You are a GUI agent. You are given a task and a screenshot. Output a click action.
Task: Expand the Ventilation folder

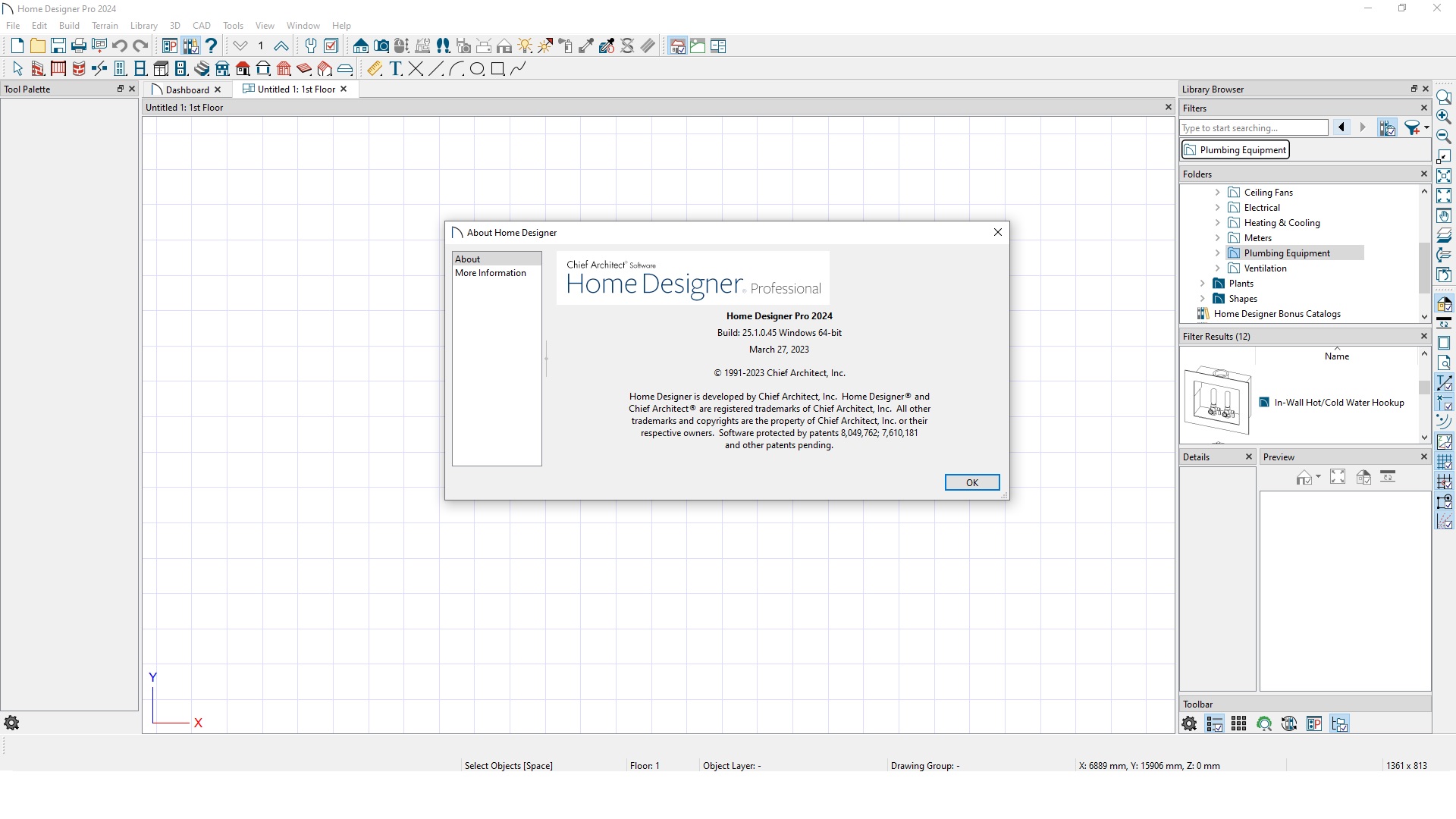tap(1217, 268)
